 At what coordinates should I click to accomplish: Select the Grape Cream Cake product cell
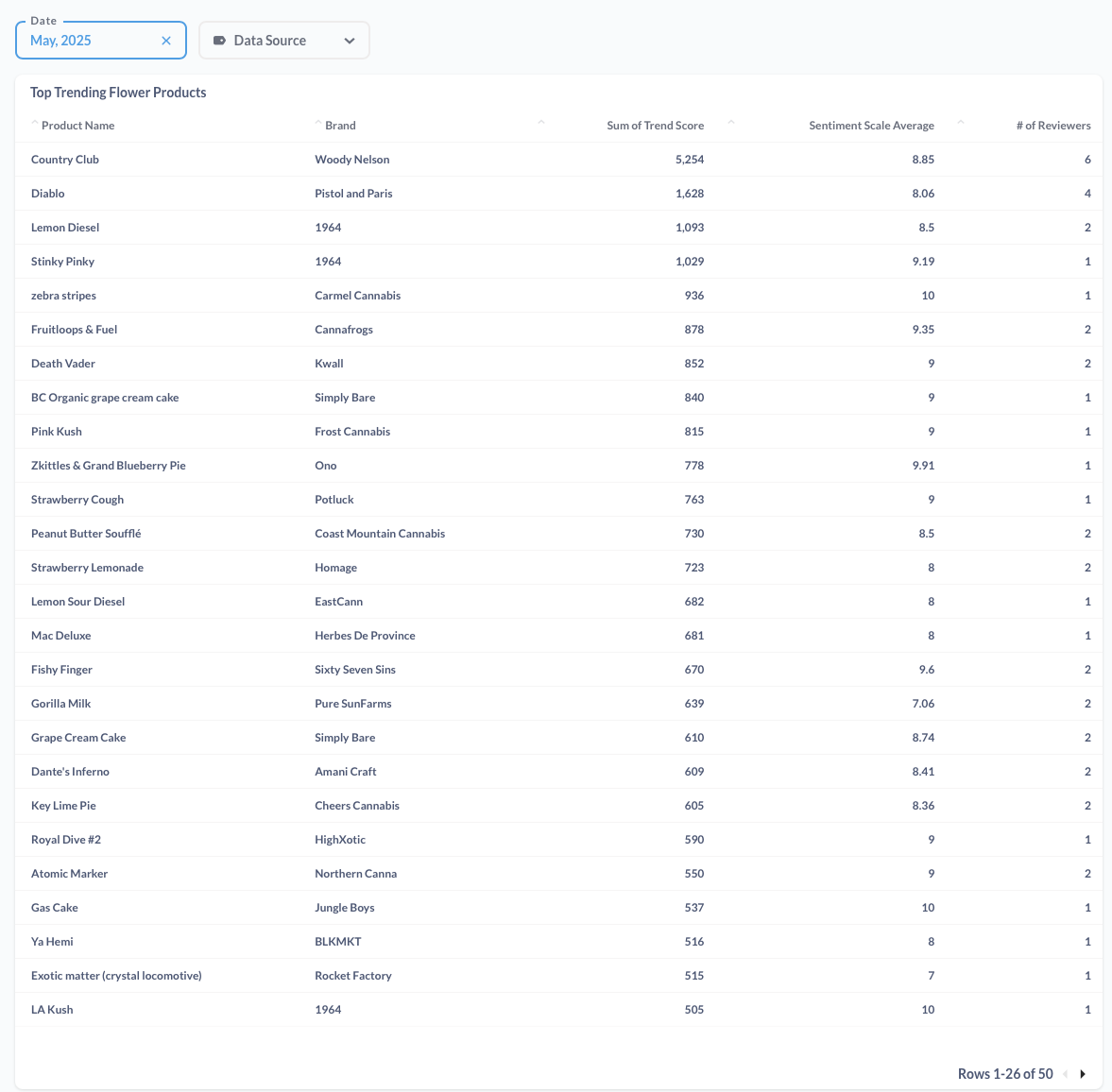(x=78, y=738)
